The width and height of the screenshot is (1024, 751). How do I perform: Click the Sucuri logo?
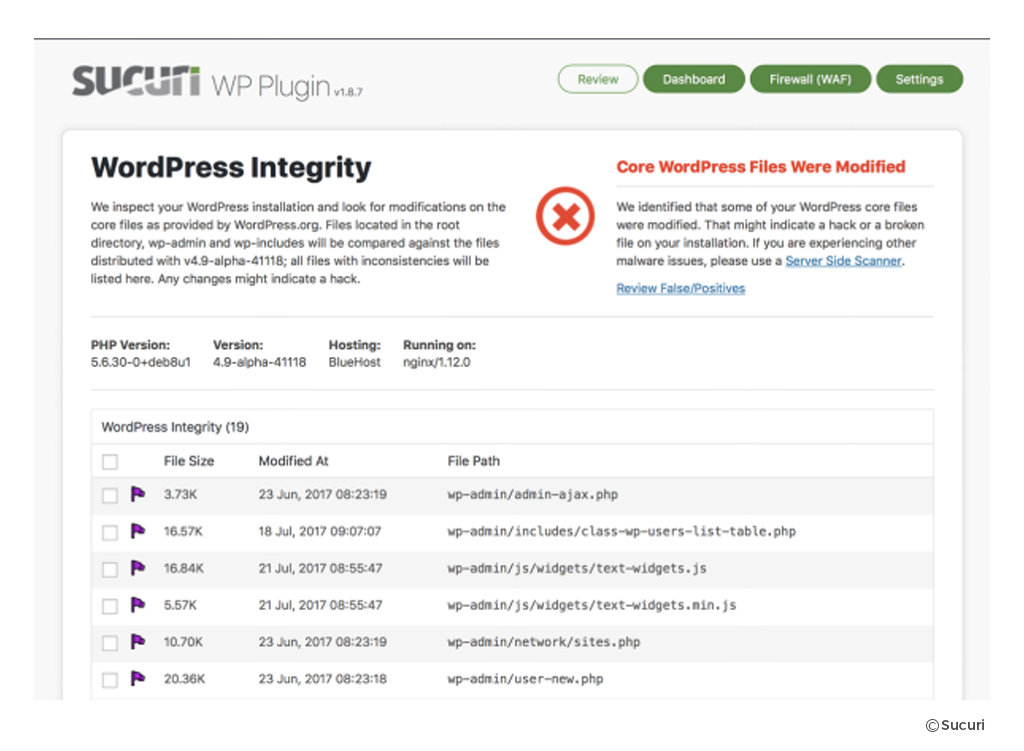click(136, 81)
